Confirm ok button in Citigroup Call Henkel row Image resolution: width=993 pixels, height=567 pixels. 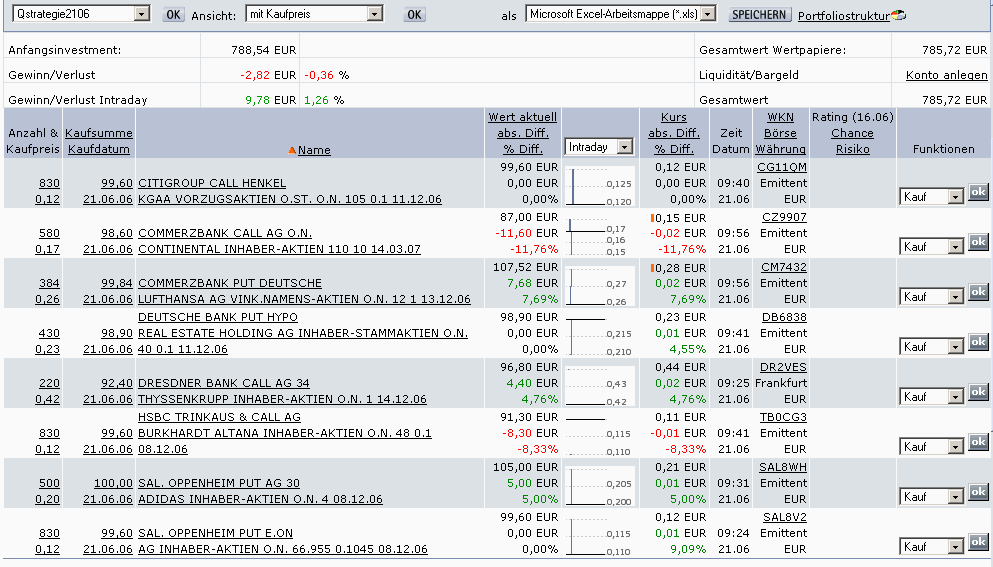978,192
